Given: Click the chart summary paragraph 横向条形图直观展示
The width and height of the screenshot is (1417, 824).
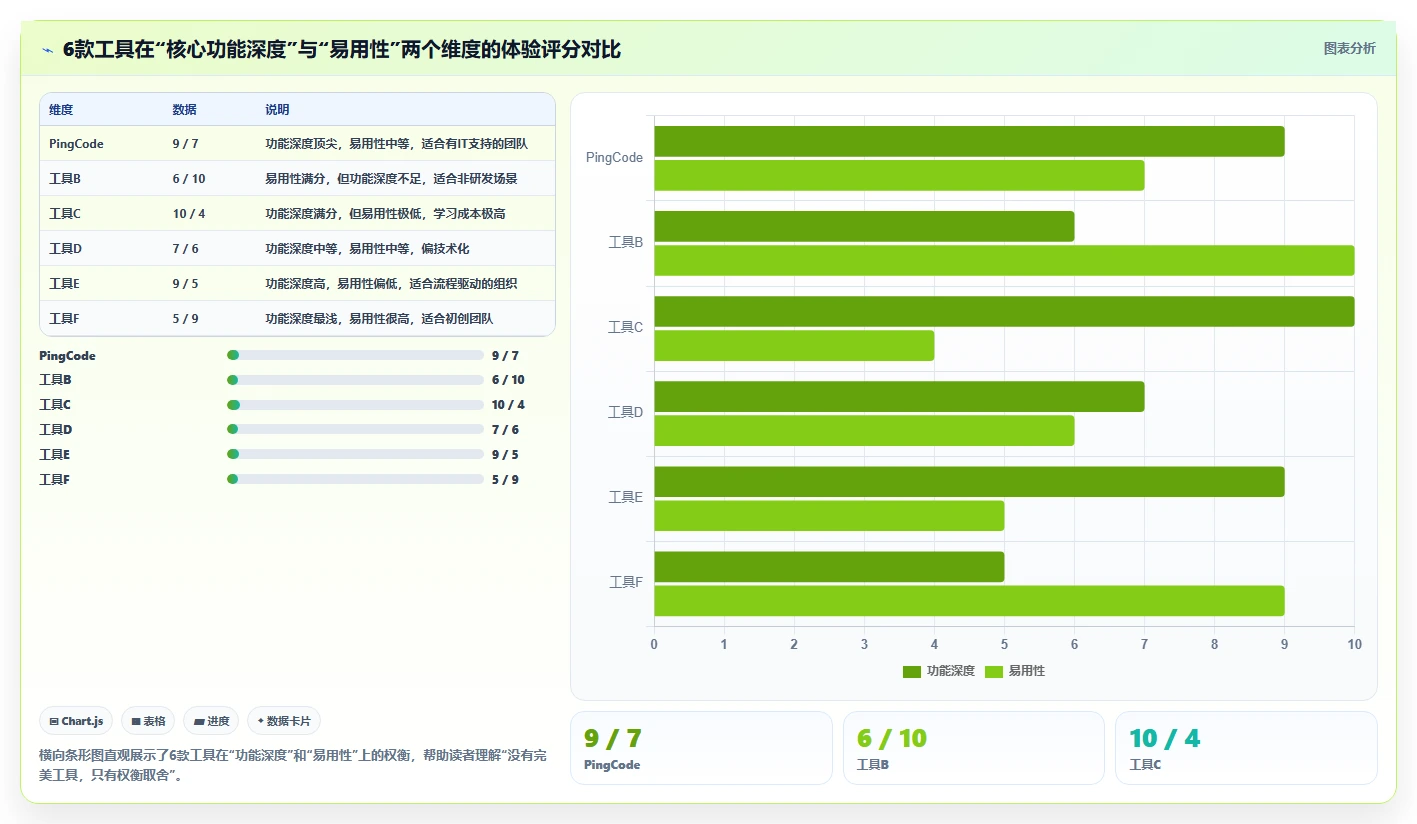Looking at the screenshot, I should pyautogui.click(x=292, y=766).
